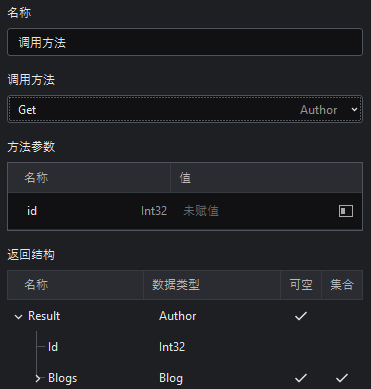371x389 pixels.
Task: Select the Id tree item
Action: click(x=53, y=347)
